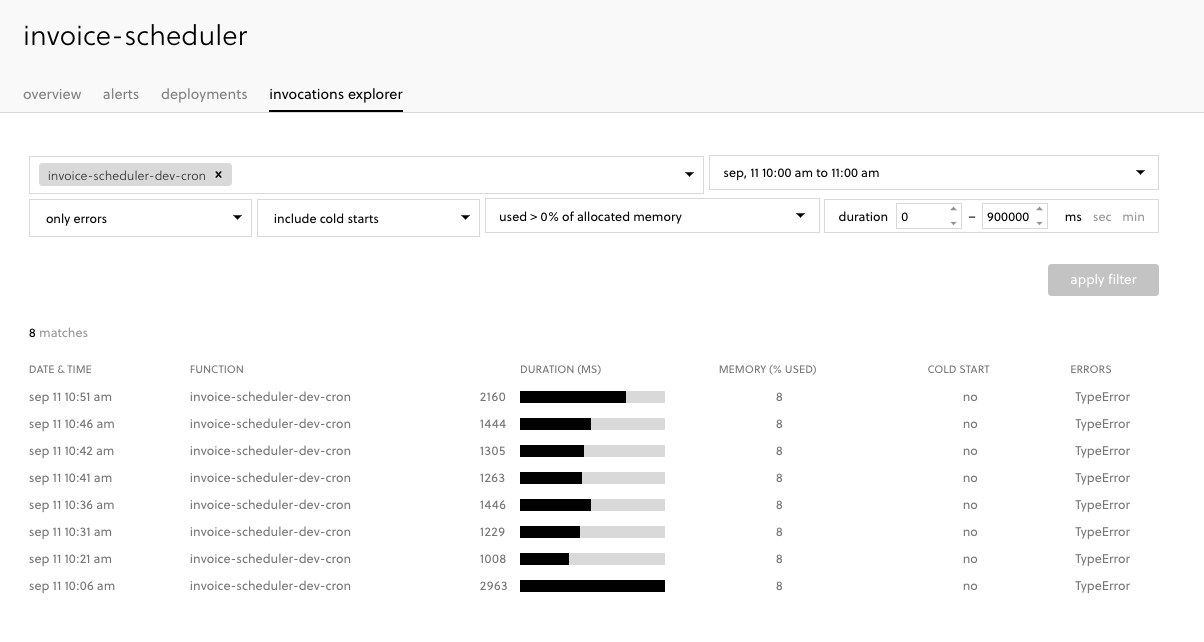Image resolution: width=1204 pixels, height=642 pixels.
Task: Remove the invoice-scheduler-dev-cron filter tag
Action: click(218, 174)
